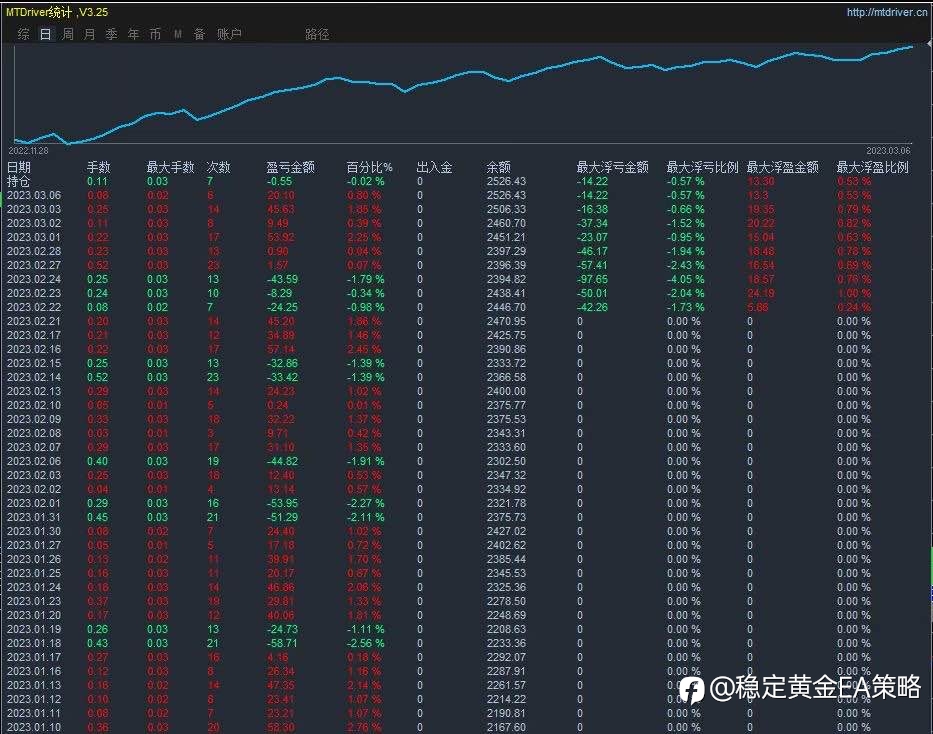Select the 2023.01.31 date row
This screenshot has height=734, width=933.
tap(34, 517)
